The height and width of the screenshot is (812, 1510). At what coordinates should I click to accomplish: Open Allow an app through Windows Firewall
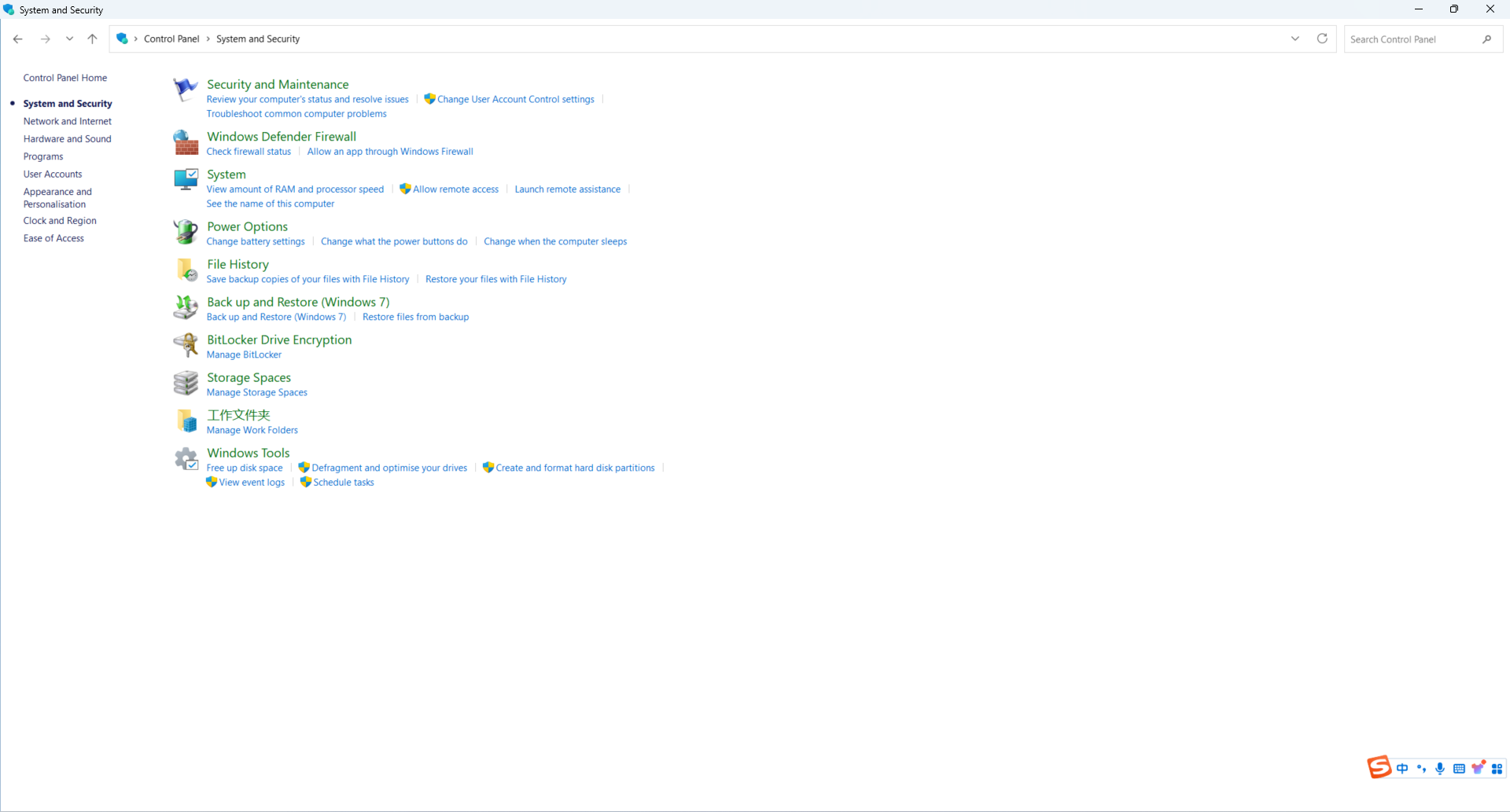(390, 152)
